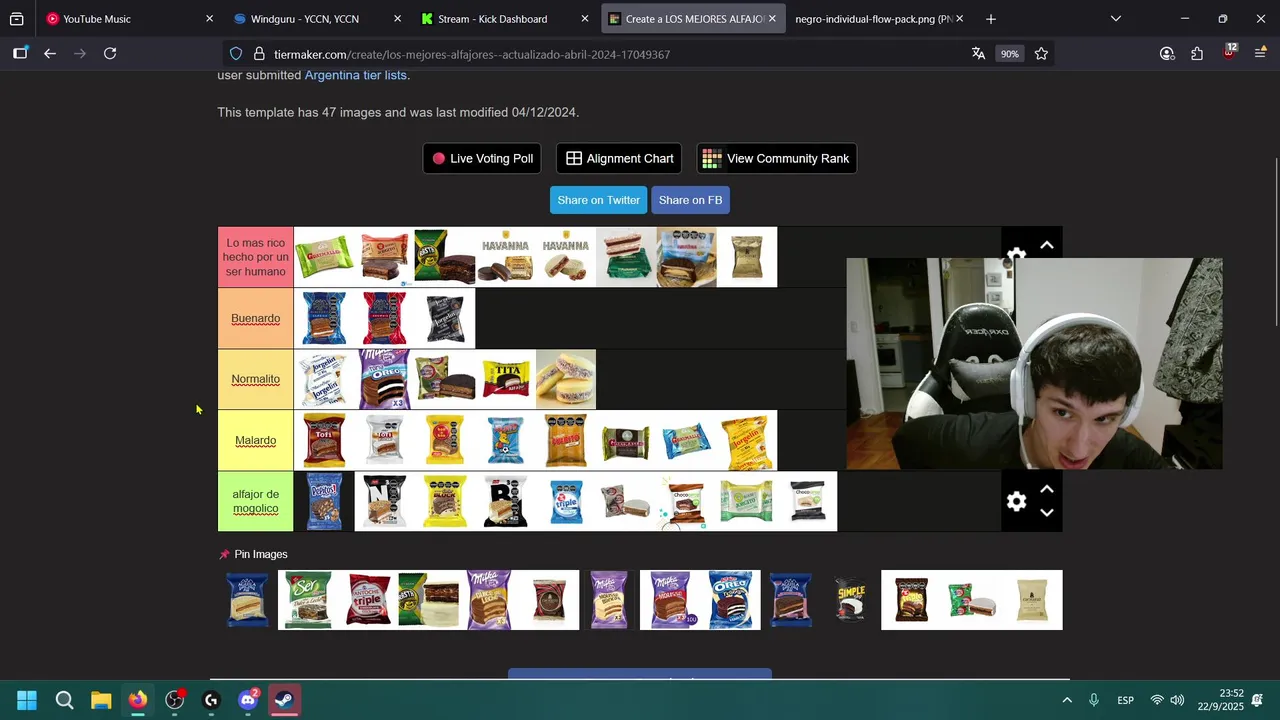List all tabs dropdown arrow
This screenshot has width=1280, height=720.
click(1116, 19)
